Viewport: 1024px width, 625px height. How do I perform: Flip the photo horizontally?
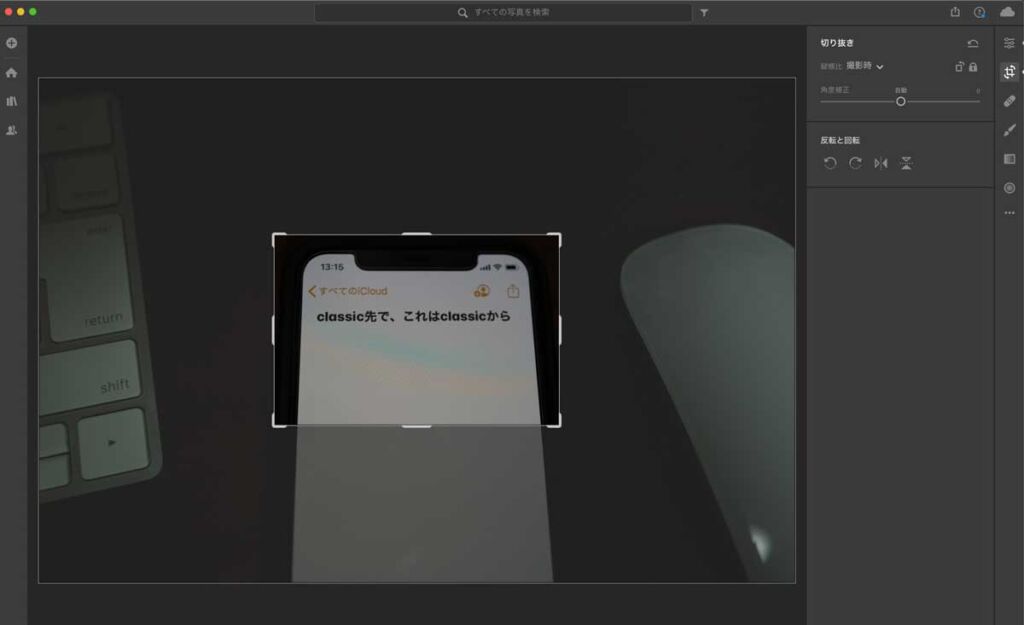click(x=881, y=163)
